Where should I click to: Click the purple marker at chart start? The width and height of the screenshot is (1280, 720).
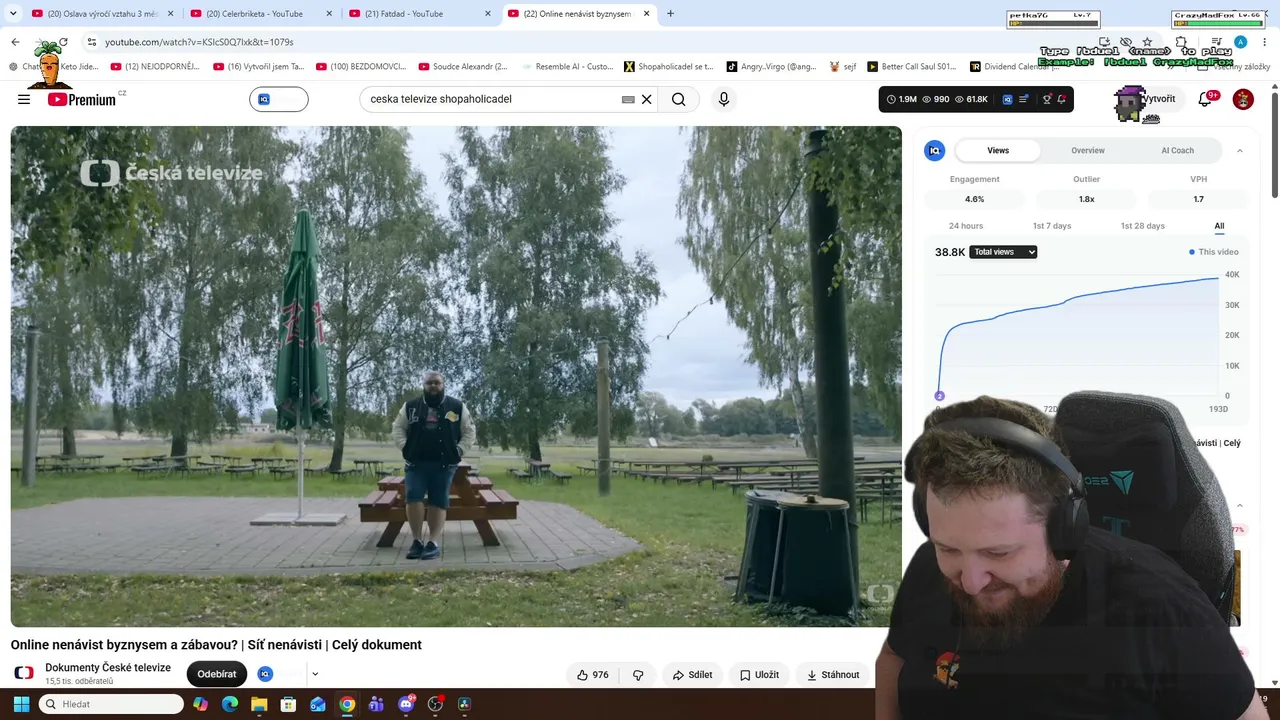(939, 396)
